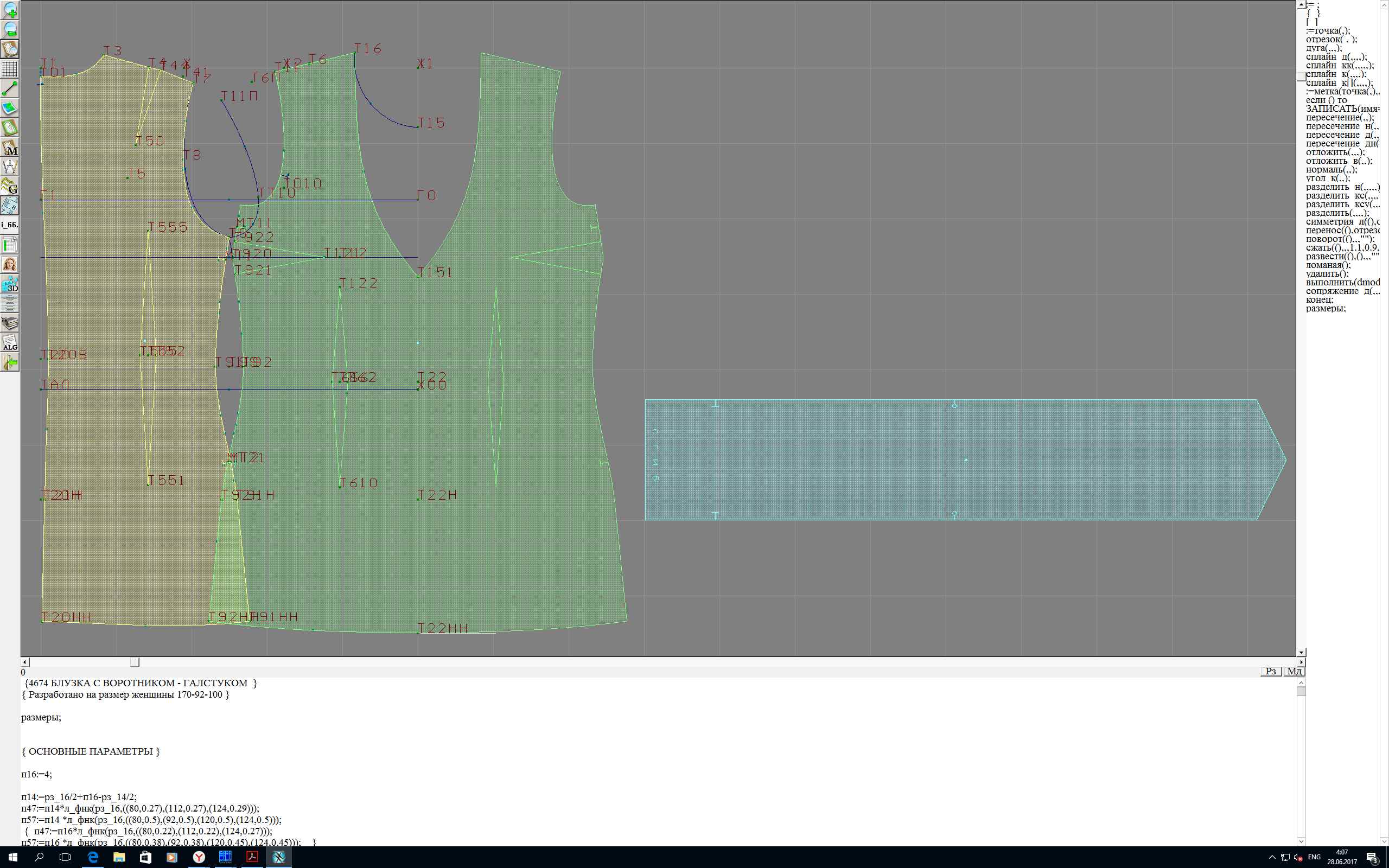Click the horizontal scrollbar thumb under canvas
Screen dimensions: 1389x868
[135, 662]
